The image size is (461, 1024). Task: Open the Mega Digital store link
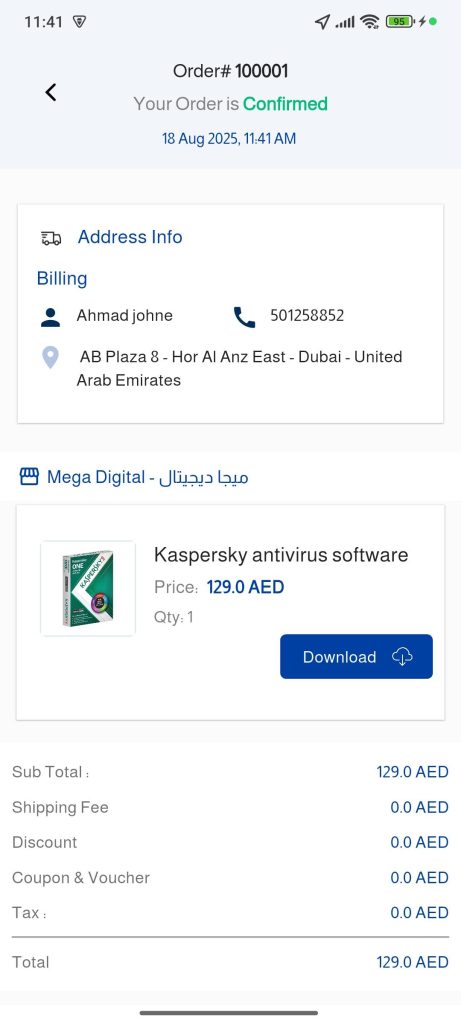click(148, 477)
